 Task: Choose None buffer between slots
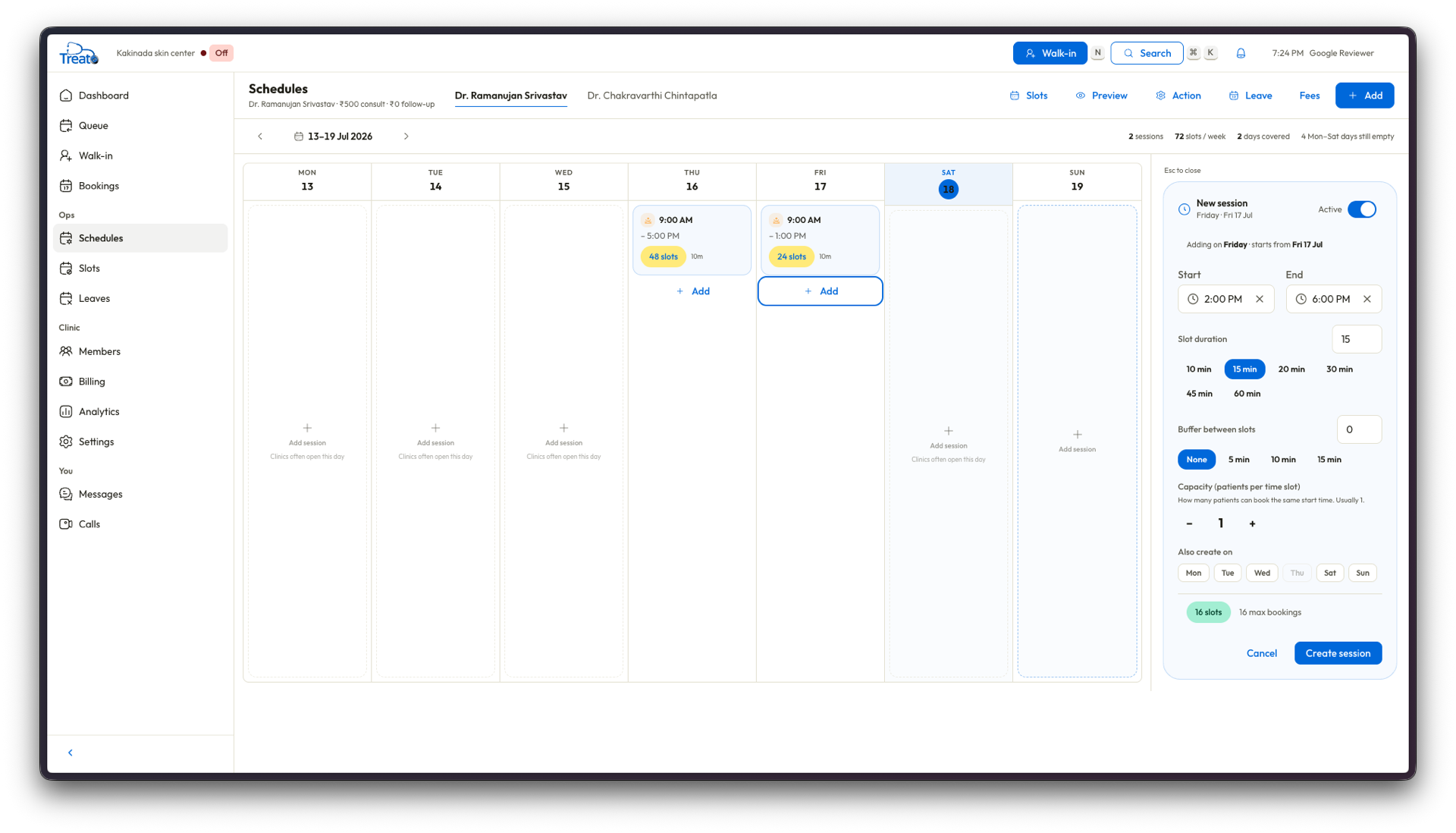tap(1197, 460)
